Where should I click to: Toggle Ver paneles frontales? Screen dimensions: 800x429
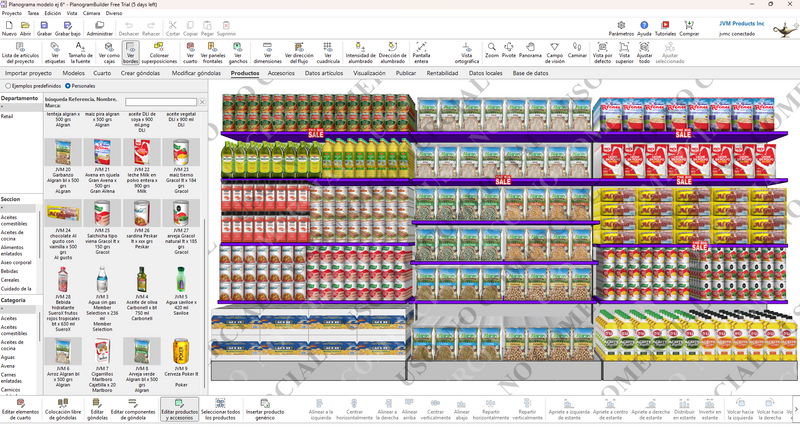click(x=213, y=53)
